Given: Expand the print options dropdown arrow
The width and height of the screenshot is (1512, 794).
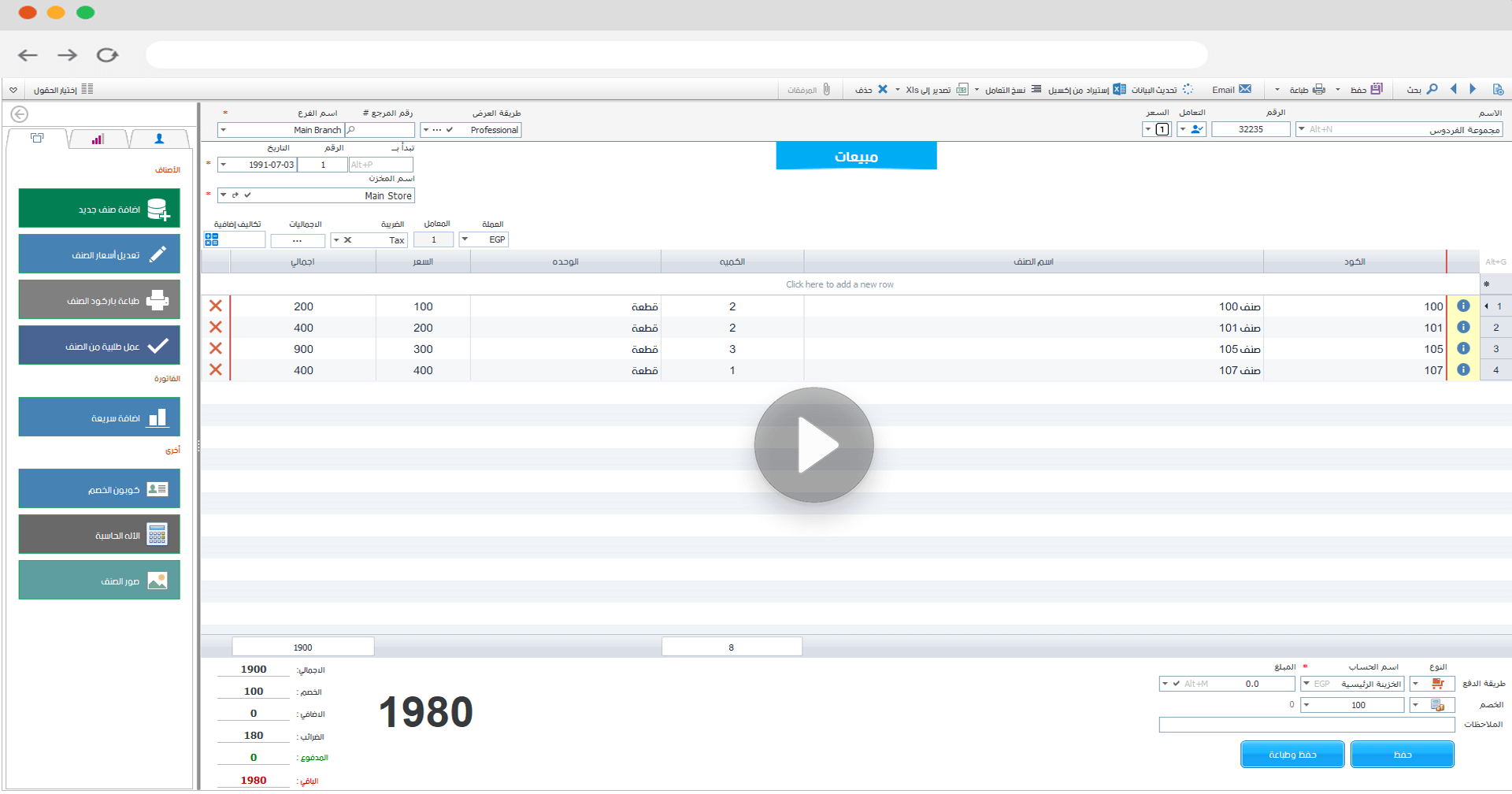Looking at the screenshot, I should 1277,89.
